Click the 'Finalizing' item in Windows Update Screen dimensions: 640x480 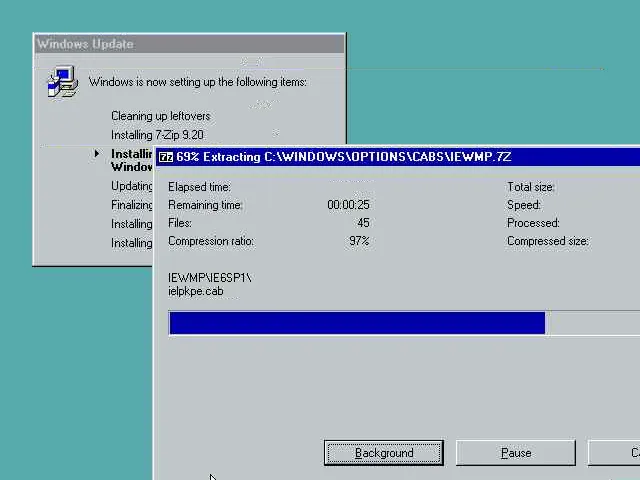tap(131, 205)
